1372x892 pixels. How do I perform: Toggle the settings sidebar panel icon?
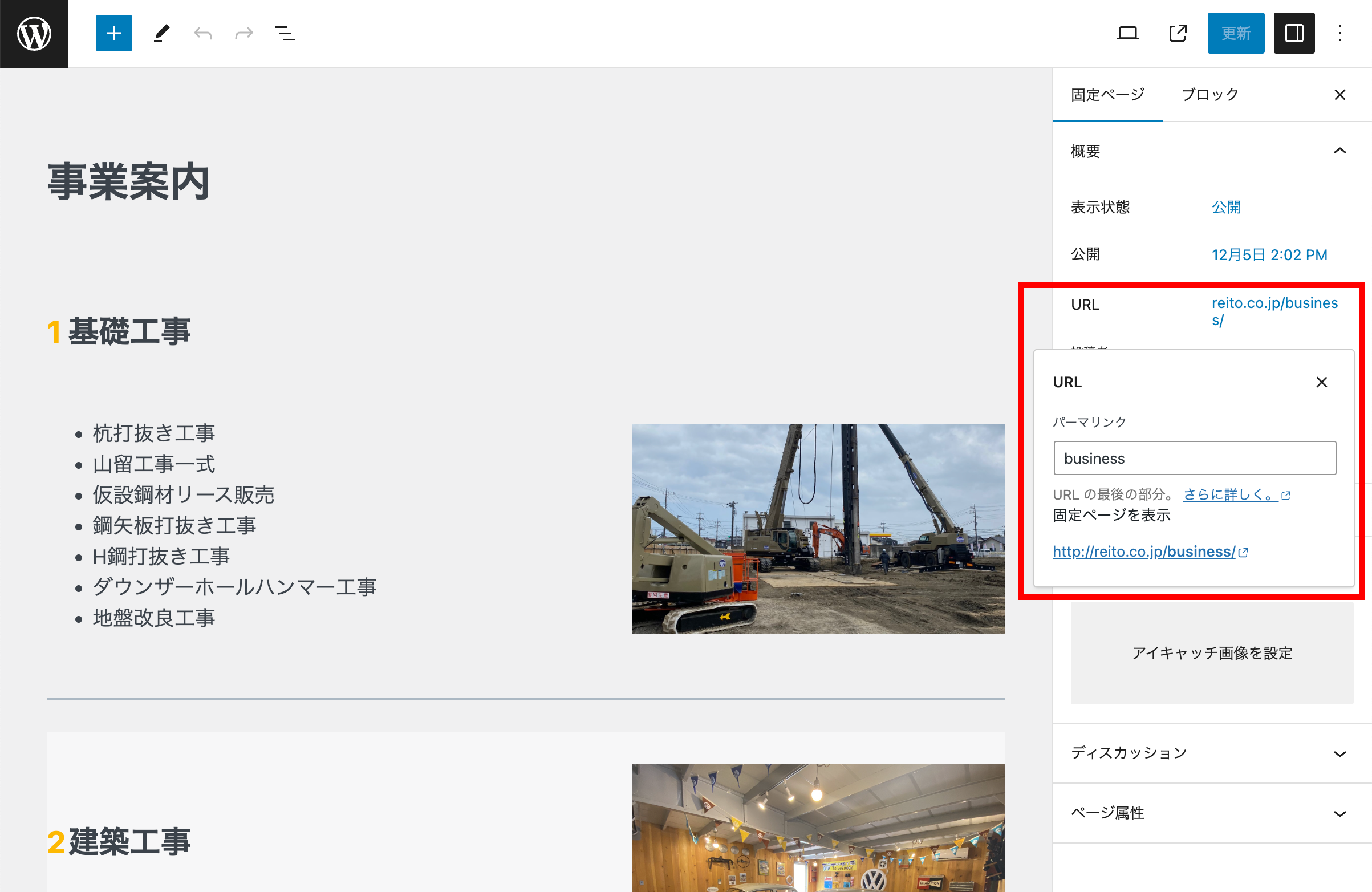tap(1294, 34)
